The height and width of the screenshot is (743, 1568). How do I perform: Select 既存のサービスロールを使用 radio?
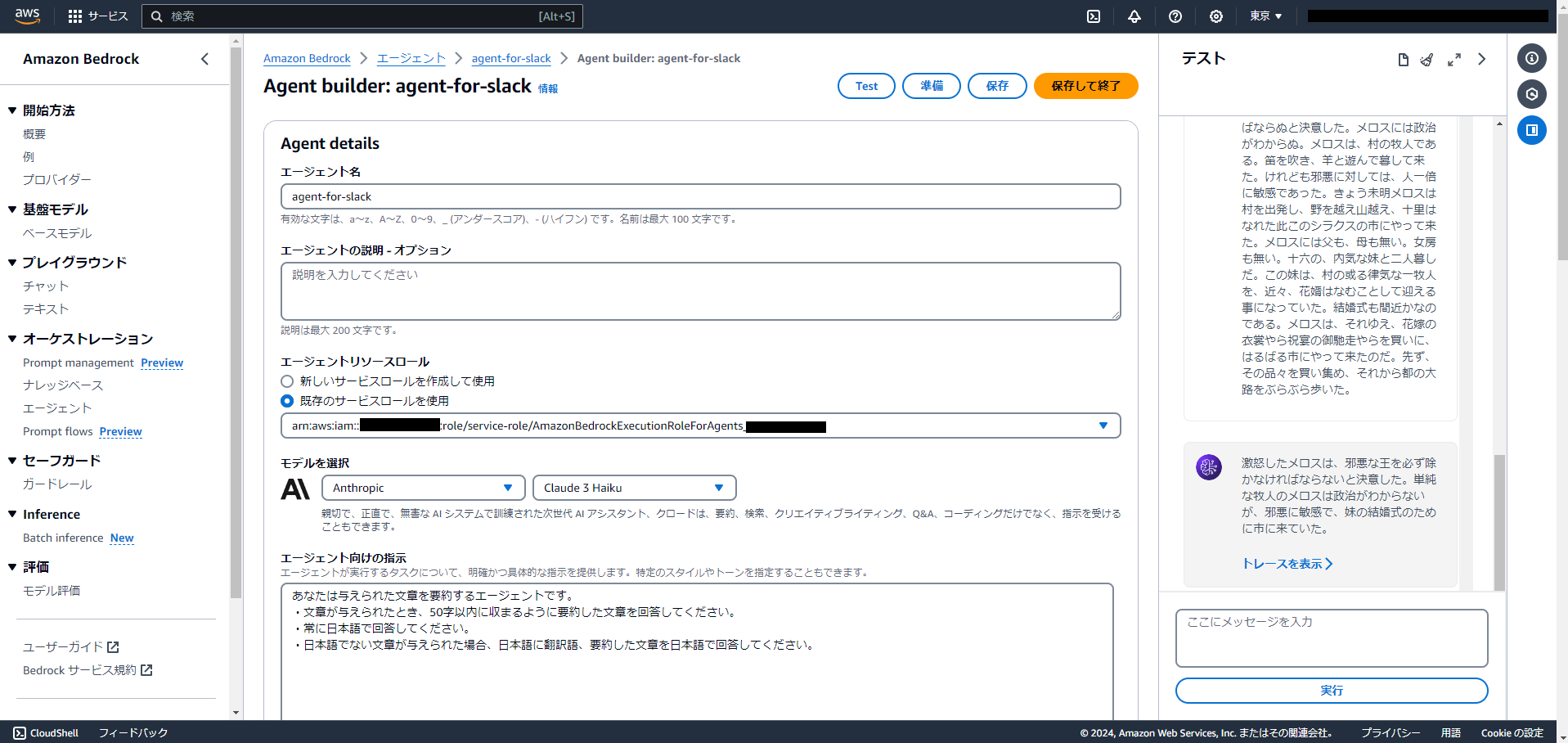point(287,401)
